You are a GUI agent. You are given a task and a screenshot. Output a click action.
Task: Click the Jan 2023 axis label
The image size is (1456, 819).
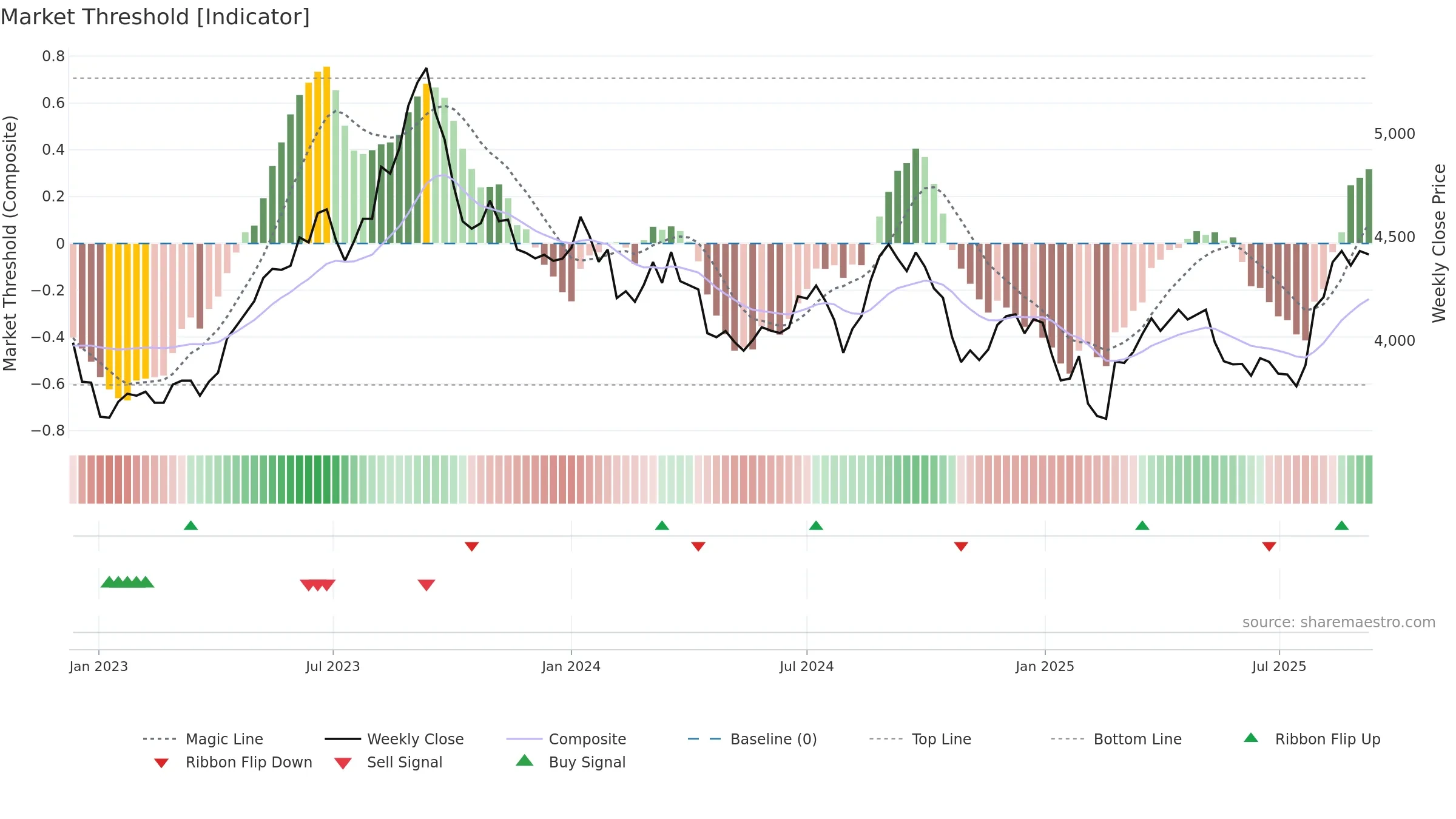pyautogui.click(x=99, y=667)
